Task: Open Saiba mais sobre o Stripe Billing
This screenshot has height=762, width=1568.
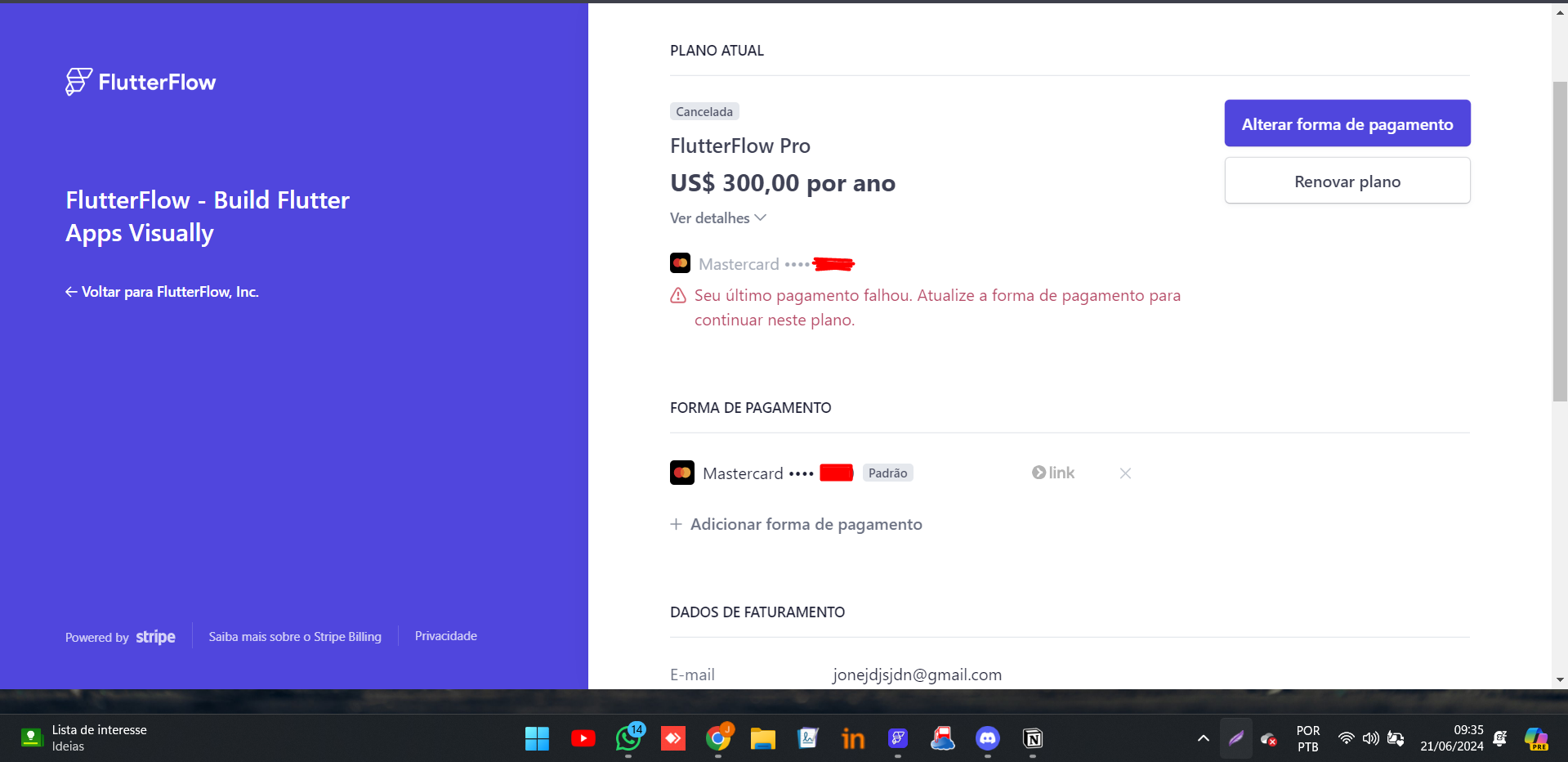Action: point(295,636)
